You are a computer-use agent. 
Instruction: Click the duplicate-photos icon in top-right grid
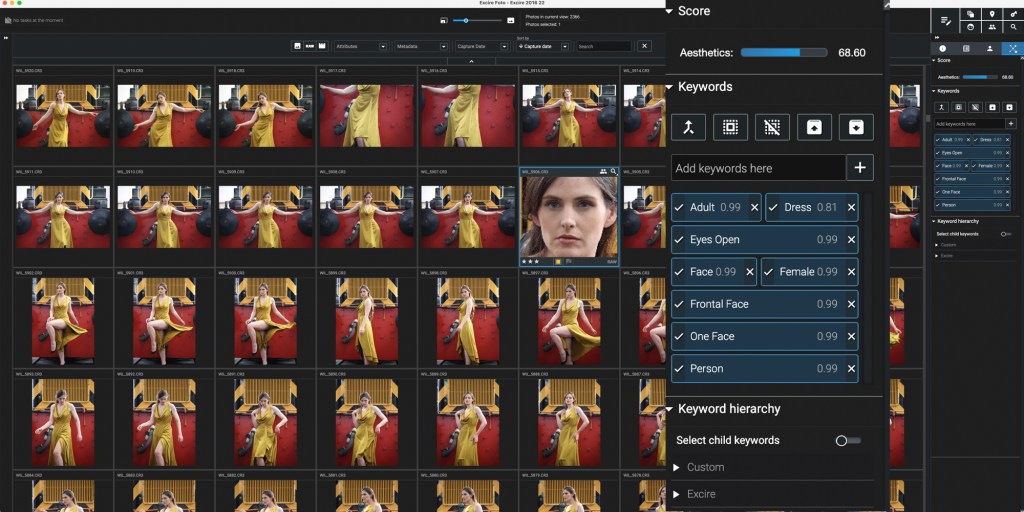[970, 14]
